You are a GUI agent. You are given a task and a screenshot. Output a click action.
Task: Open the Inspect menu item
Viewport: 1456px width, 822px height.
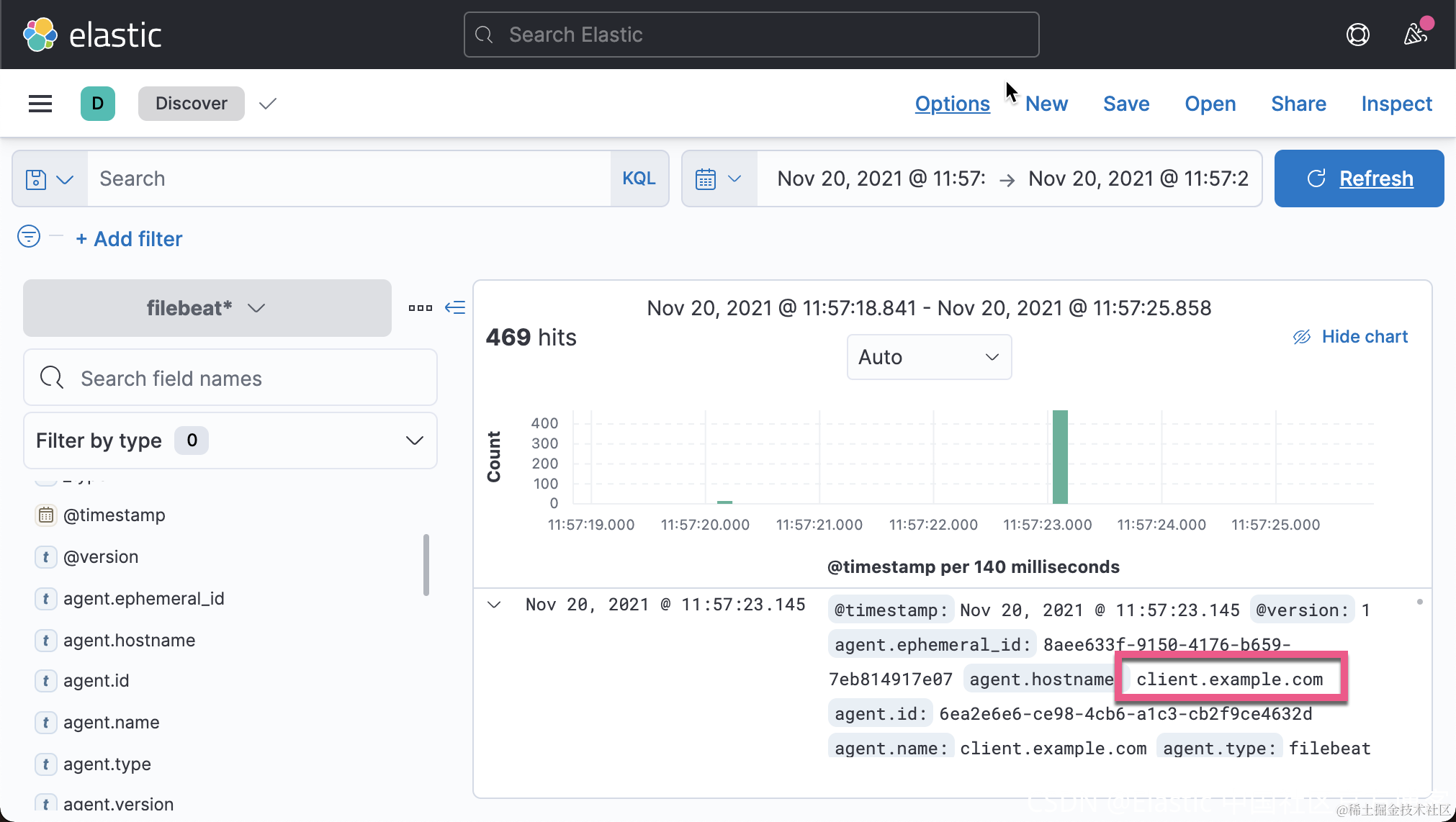(x=1396, y=104)
